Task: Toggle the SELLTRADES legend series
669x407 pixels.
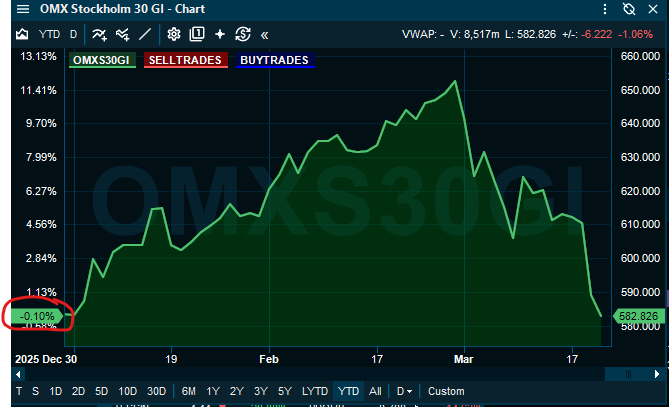Action: pos(185,60)
